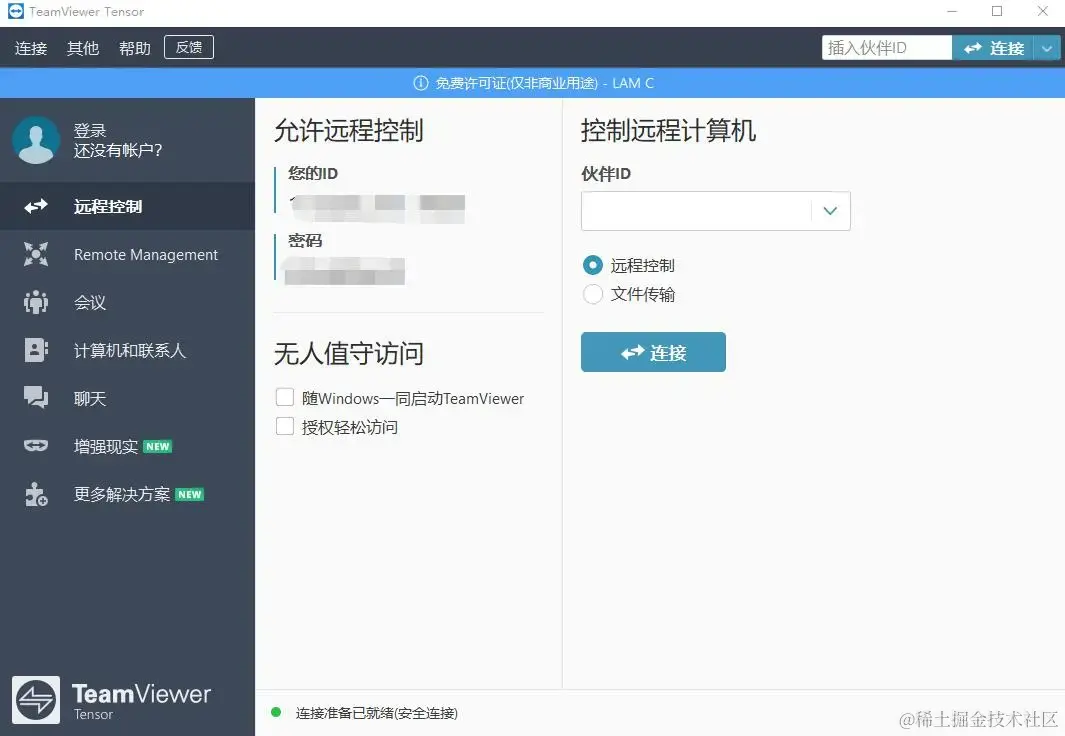Click the Remote Management sidebar icon
Image resolution: width=1065 pixels, height=736 pixels.
click(36, 255)
